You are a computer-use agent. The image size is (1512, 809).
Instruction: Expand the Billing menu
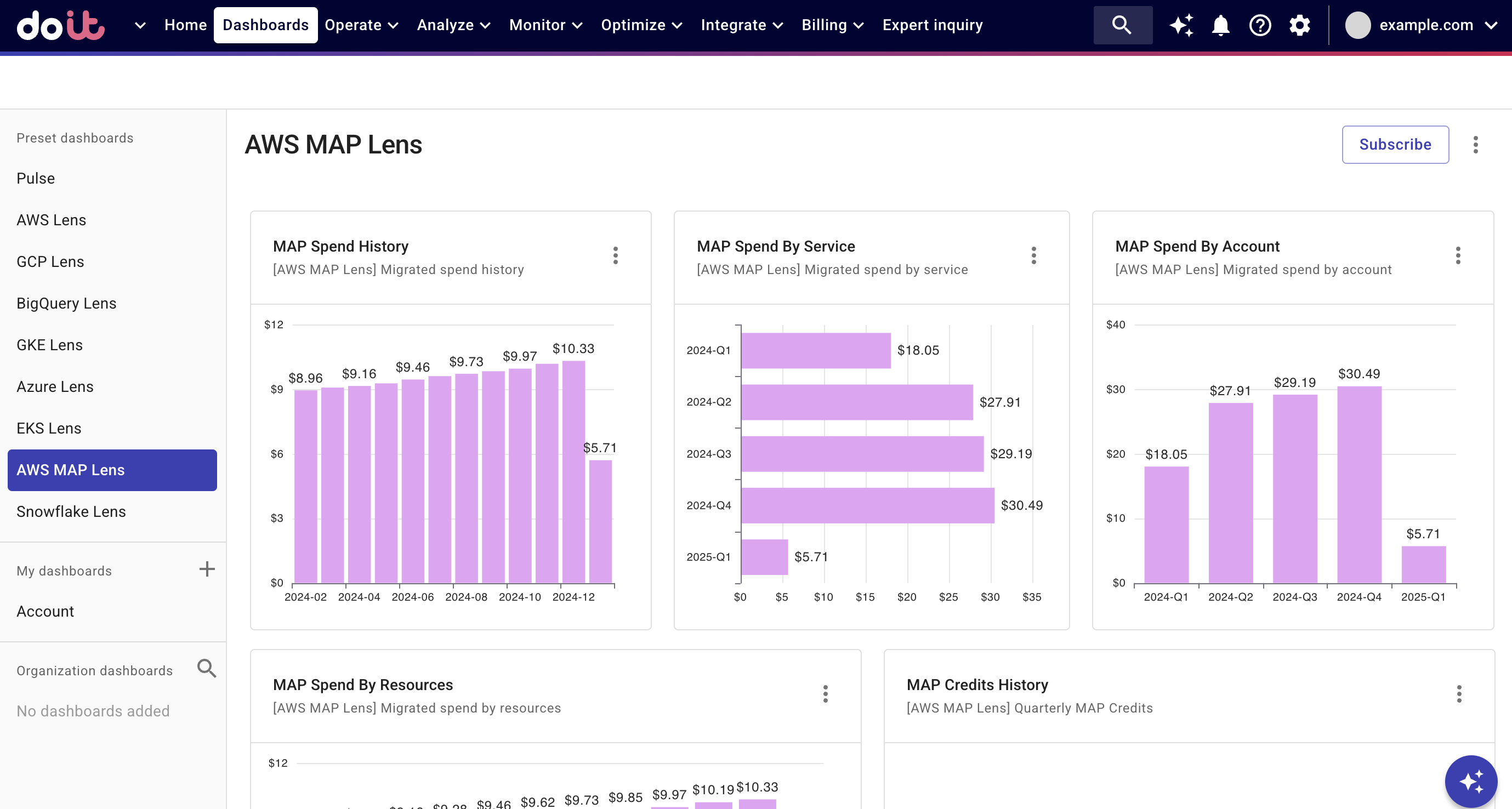[x=833, y=25]
